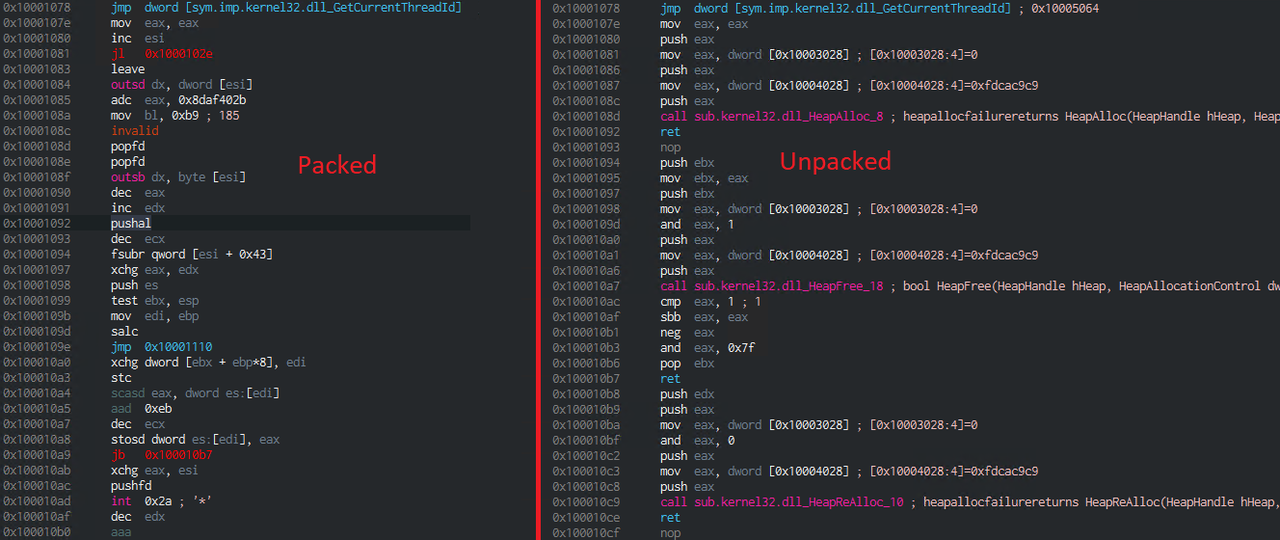Viewport: 1280px width, 540px height.
Task: Select the red Unpacked label
Action: 835,161
